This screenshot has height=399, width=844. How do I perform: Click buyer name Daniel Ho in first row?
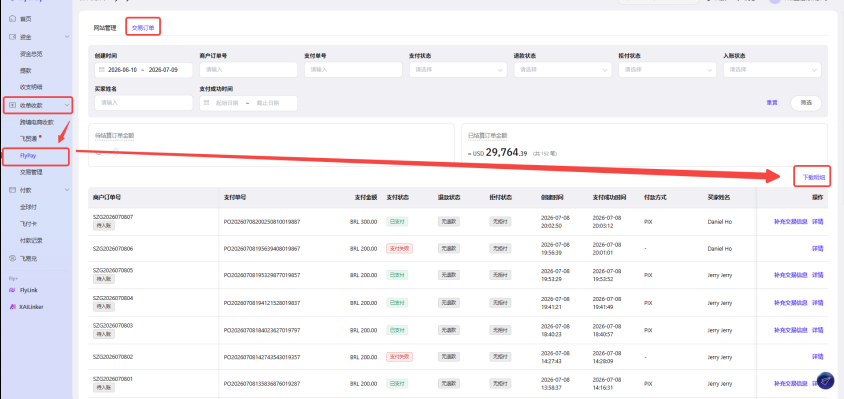pos(720,222)
